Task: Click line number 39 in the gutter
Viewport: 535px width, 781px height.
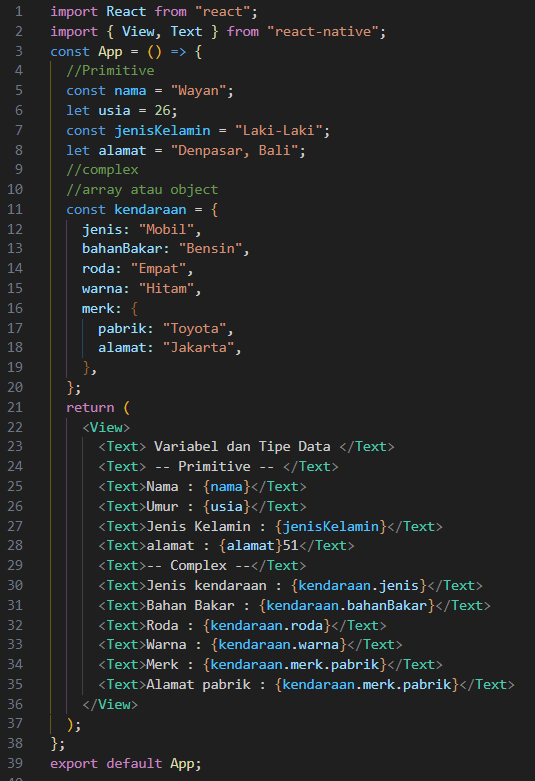Action: [15, 764]
